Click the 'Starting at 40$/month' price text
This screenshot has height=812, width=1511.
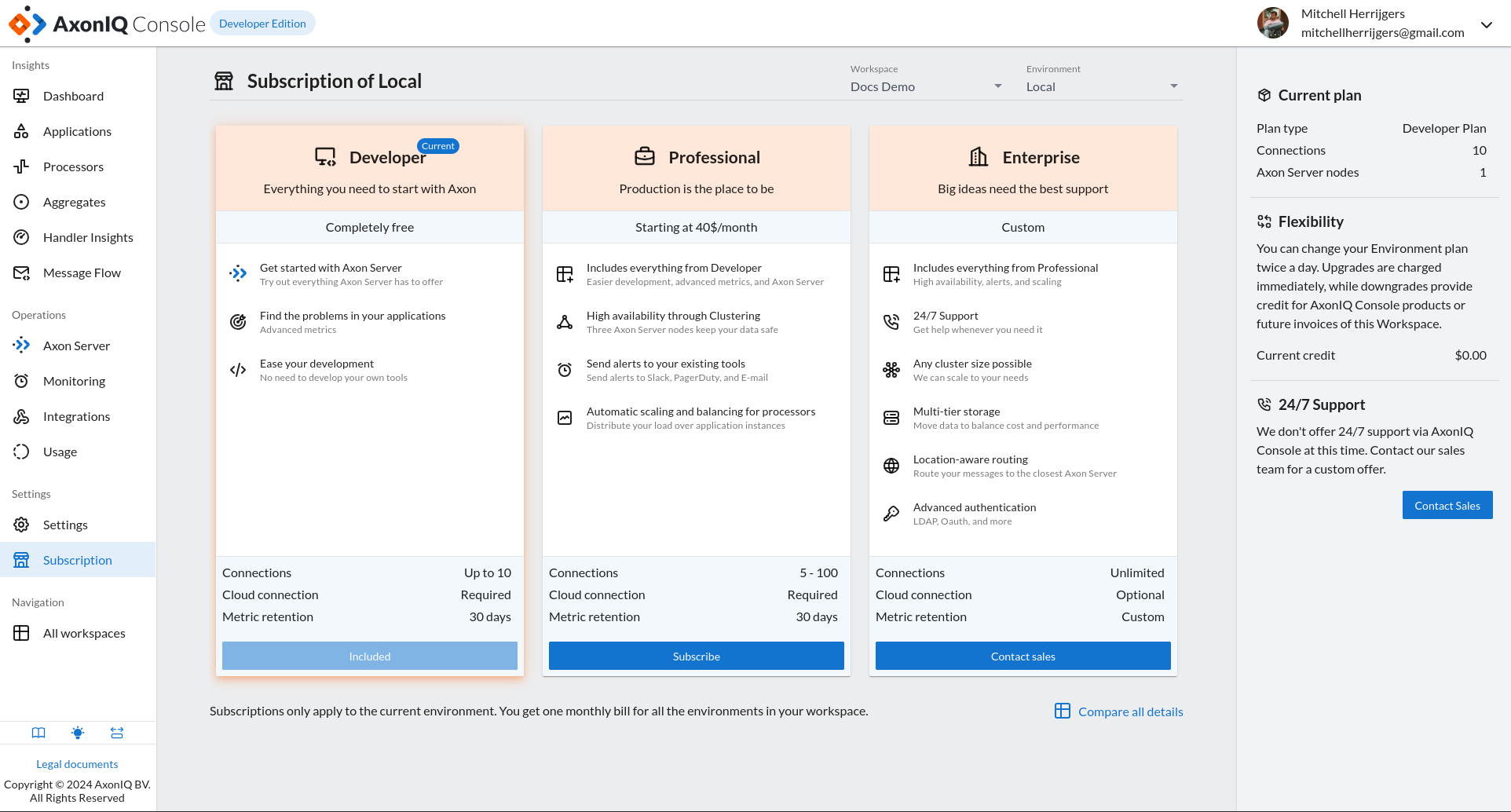pos(697,227)
